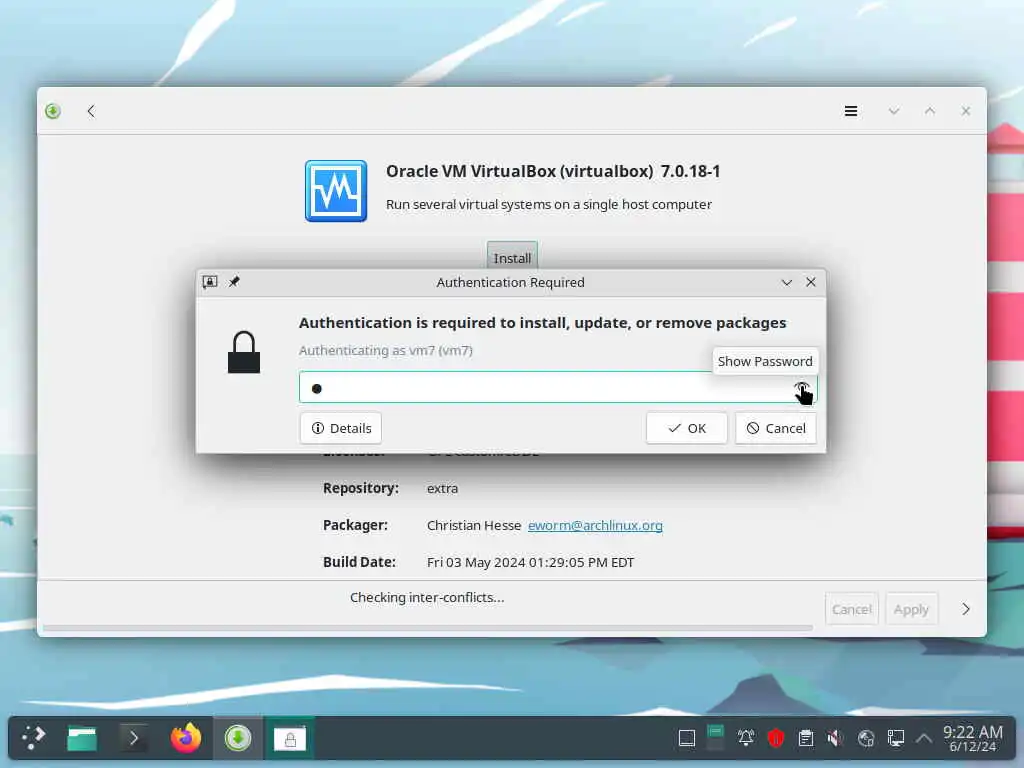Minimize the Pamac window
The image size is (1024, 768).
[893, 111]
